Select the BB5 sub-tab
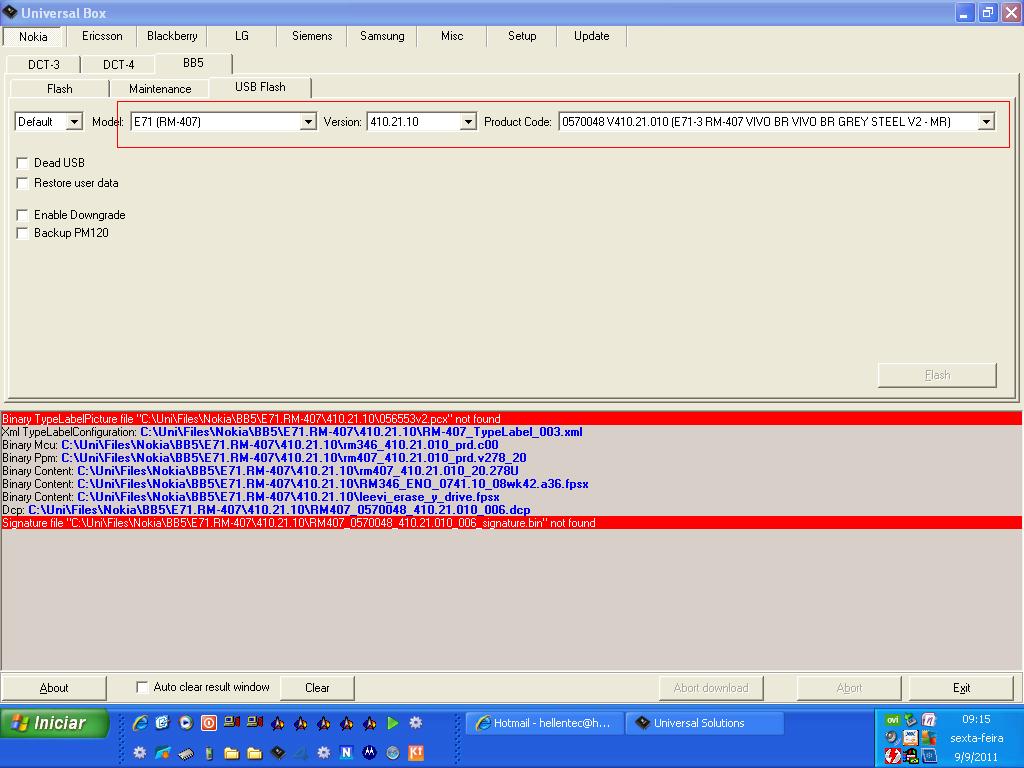Viewport: 1024px width, 768px height. click(193, 63)
